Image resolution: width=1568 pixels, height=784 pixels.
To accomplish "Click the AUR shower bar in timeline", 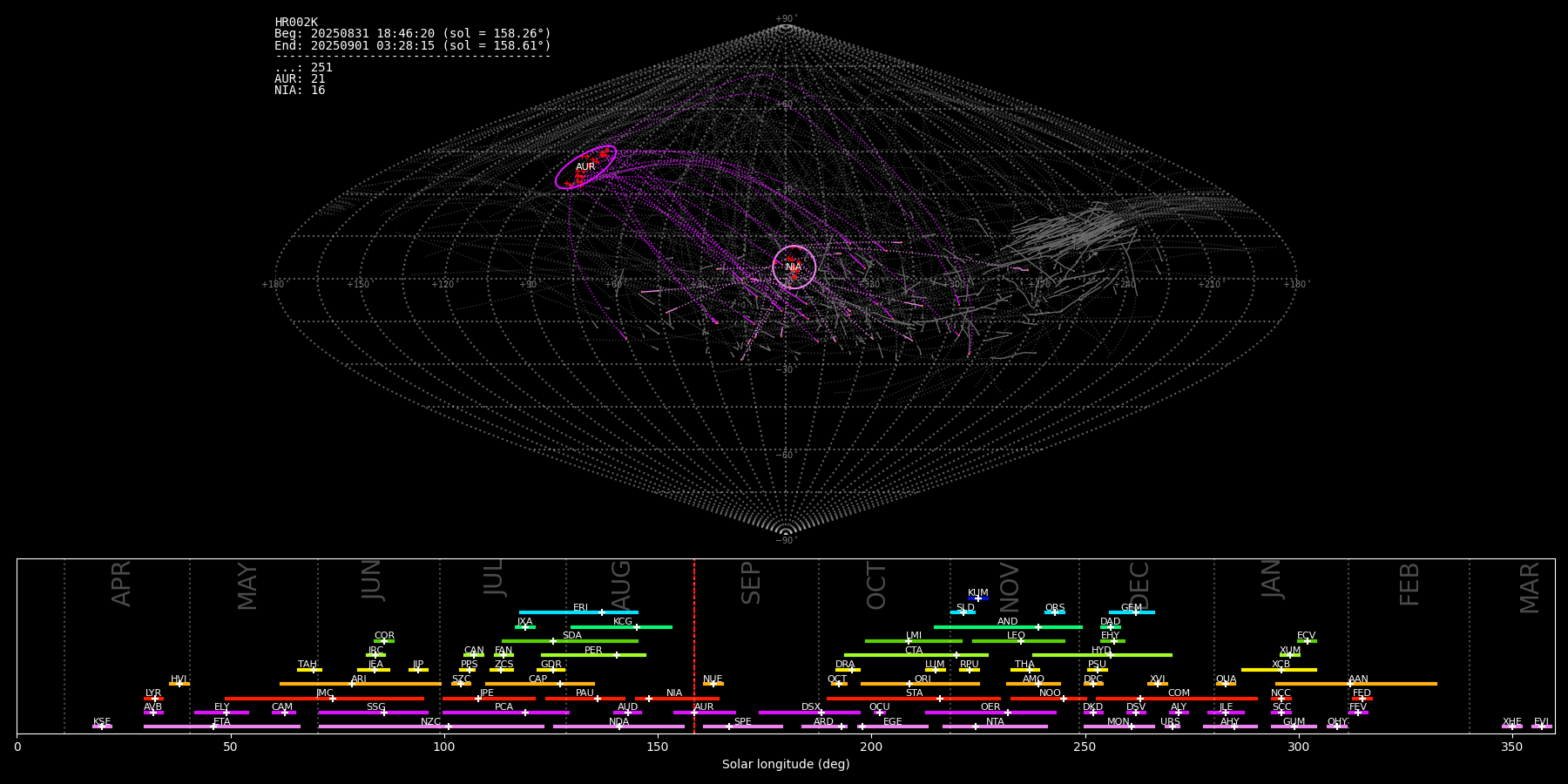I will click(705, 713).
